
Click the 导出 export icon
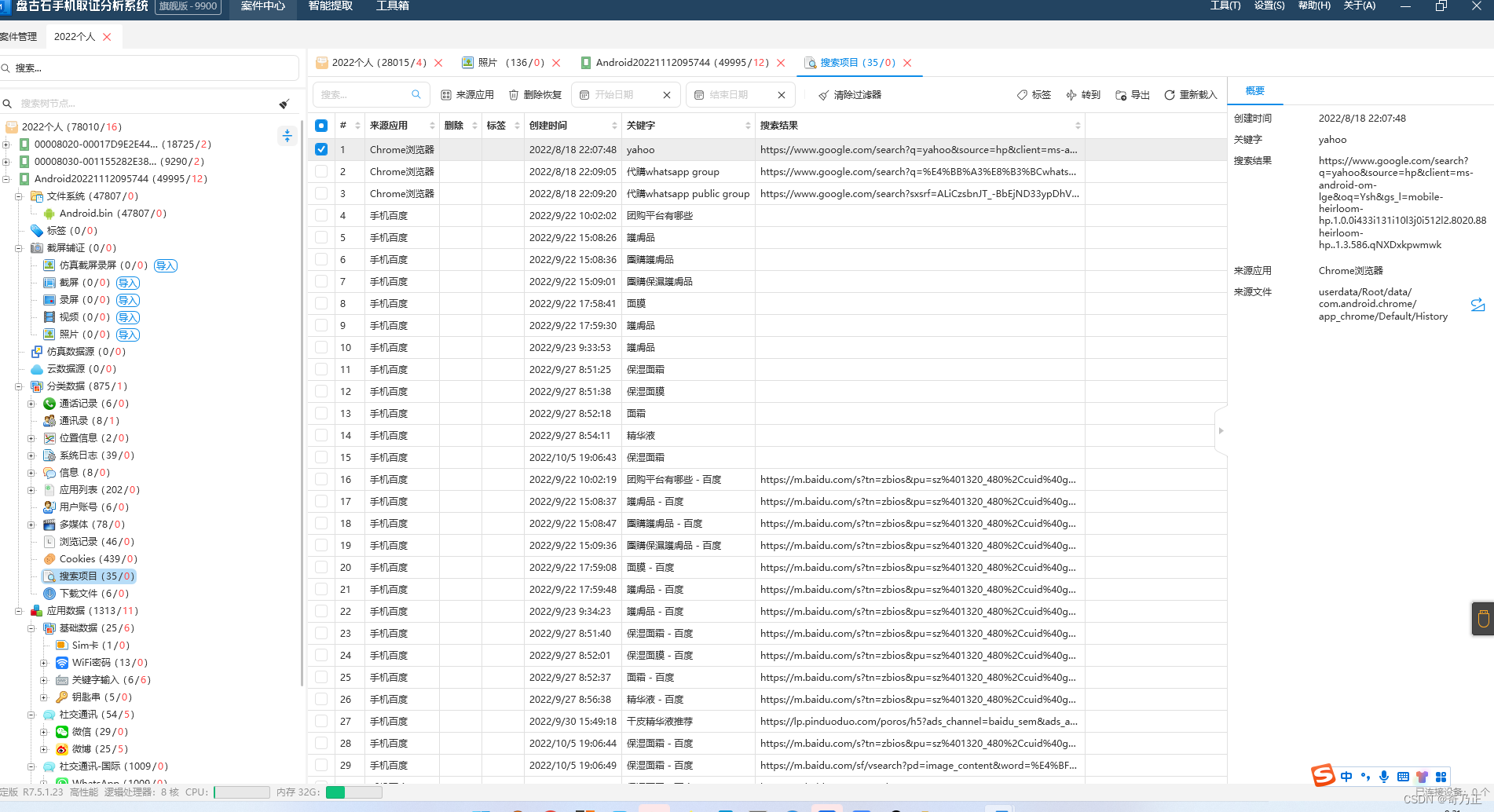pyautogui.click(x=1121, y=95)
